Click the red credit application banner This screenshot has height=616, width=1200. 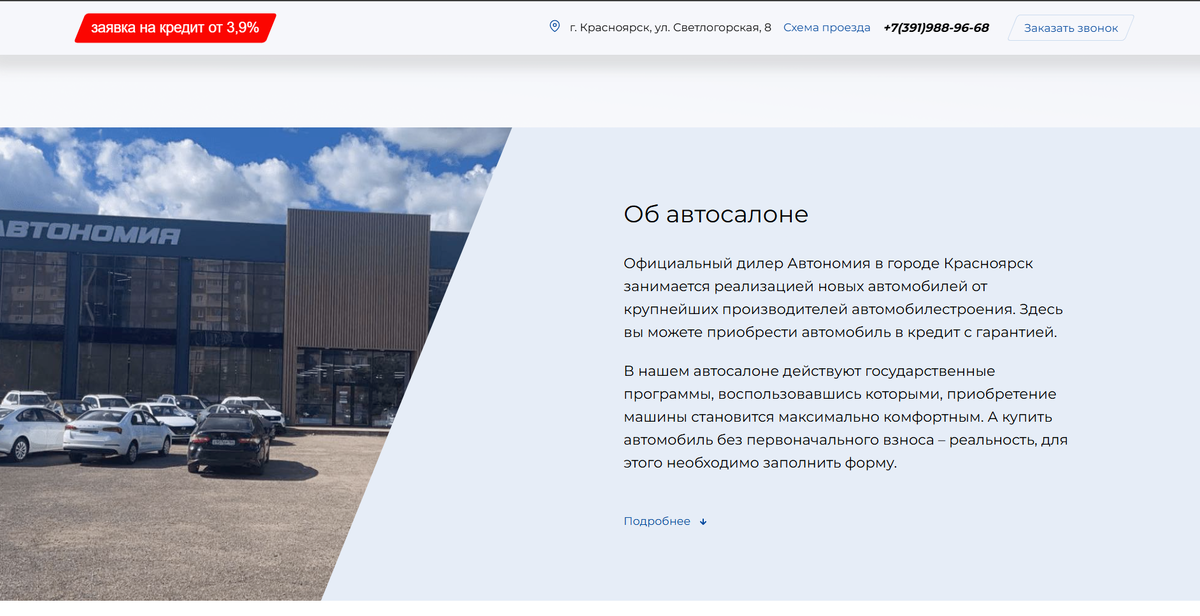175,28
